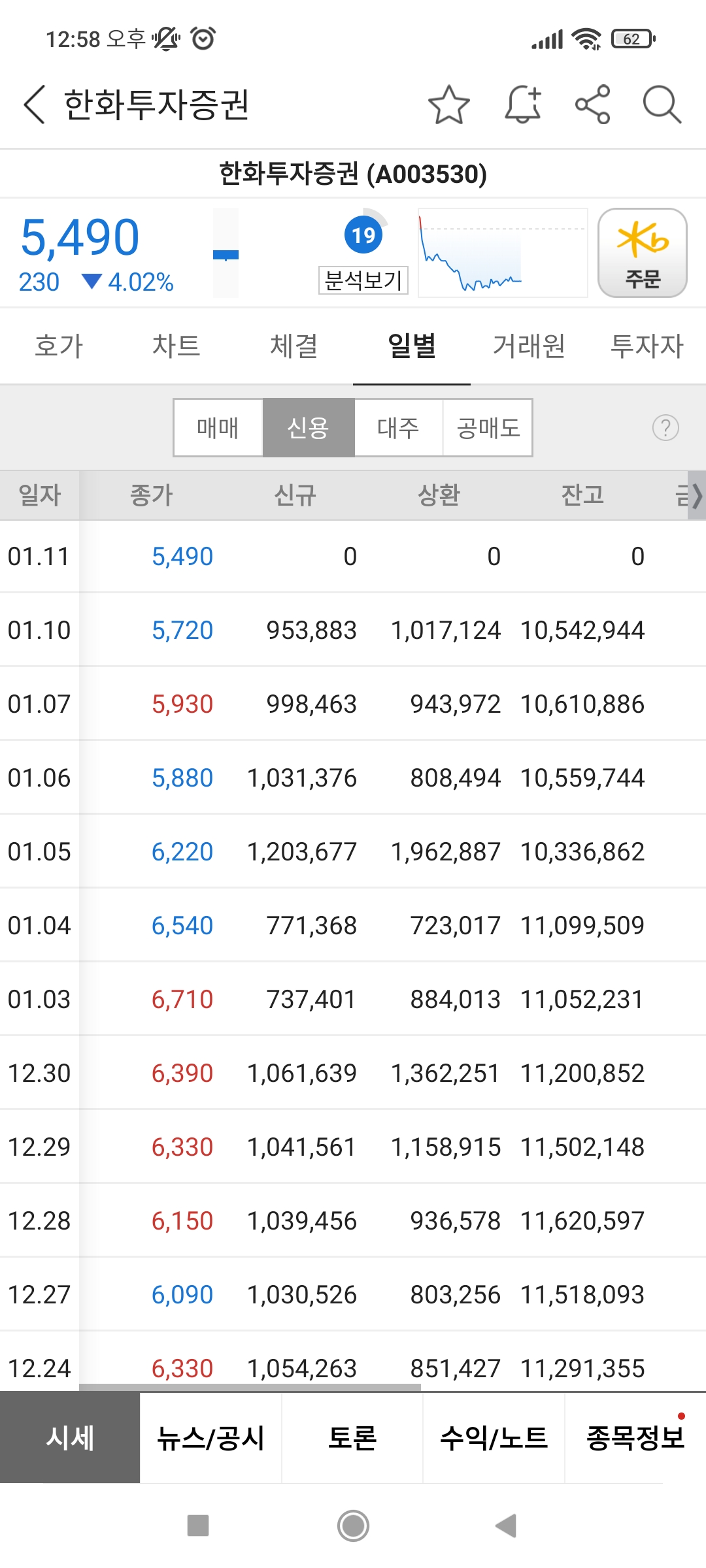Tap balance 11,620,597 on 12.28
Image resolution: width=706 pixels, height=1568 pixels.
tap(582, 1221)
